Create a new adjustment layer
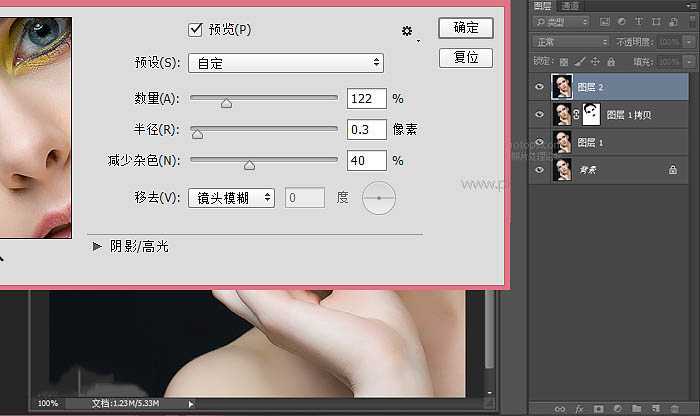The image size is (700, 416). (x=617, y=408)
